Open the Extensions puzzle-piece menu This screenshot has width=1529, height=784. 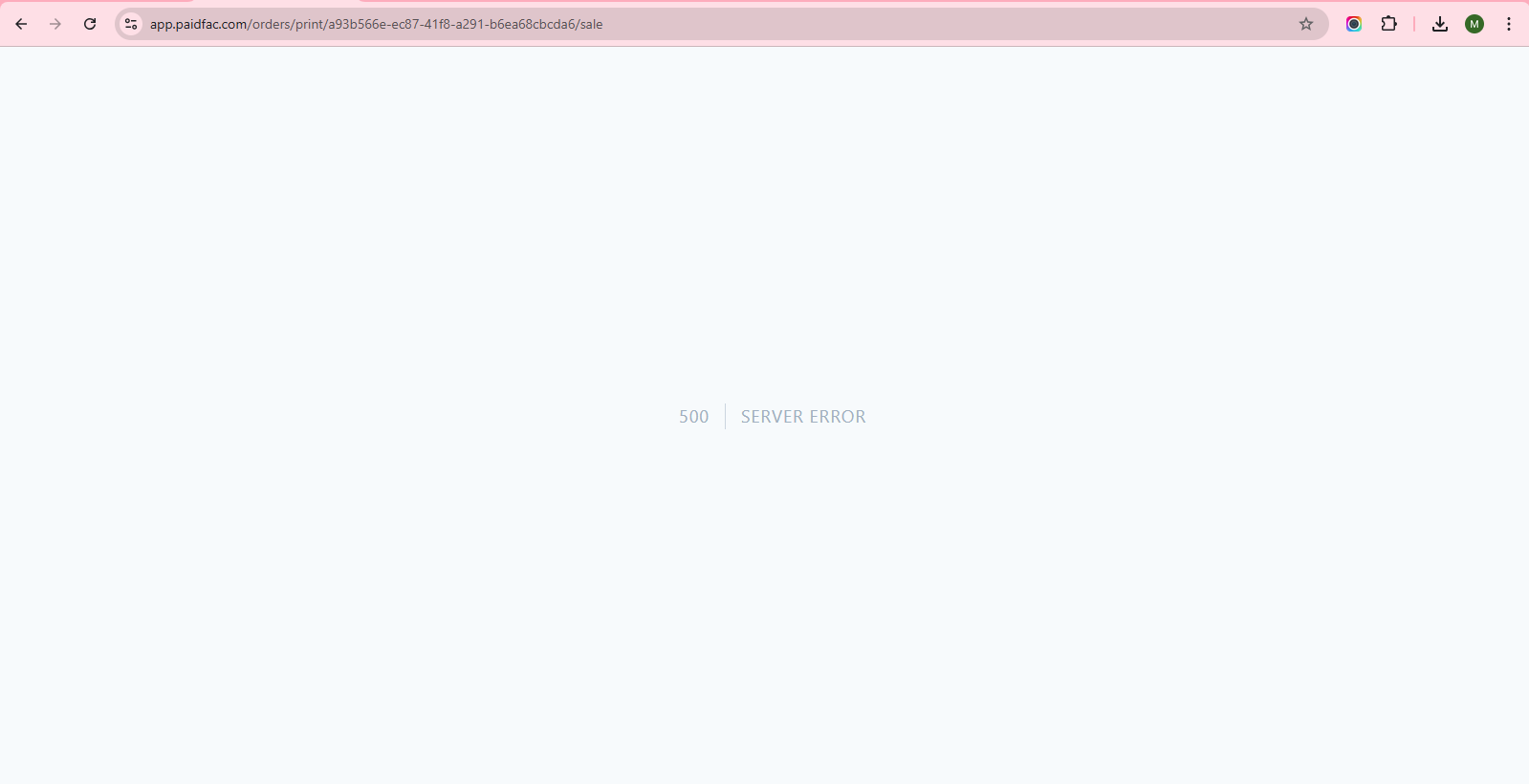tap(1389, 24)
